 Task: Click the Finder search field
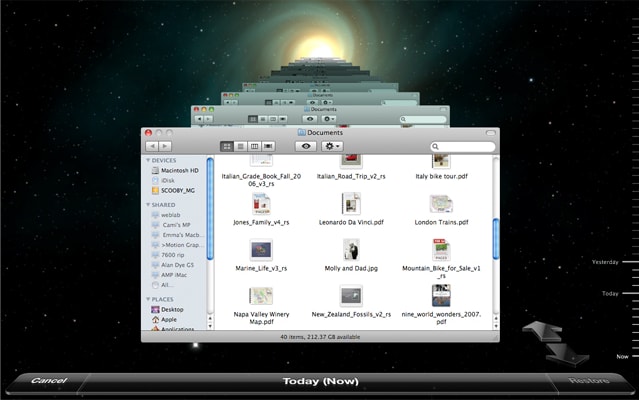463,146
